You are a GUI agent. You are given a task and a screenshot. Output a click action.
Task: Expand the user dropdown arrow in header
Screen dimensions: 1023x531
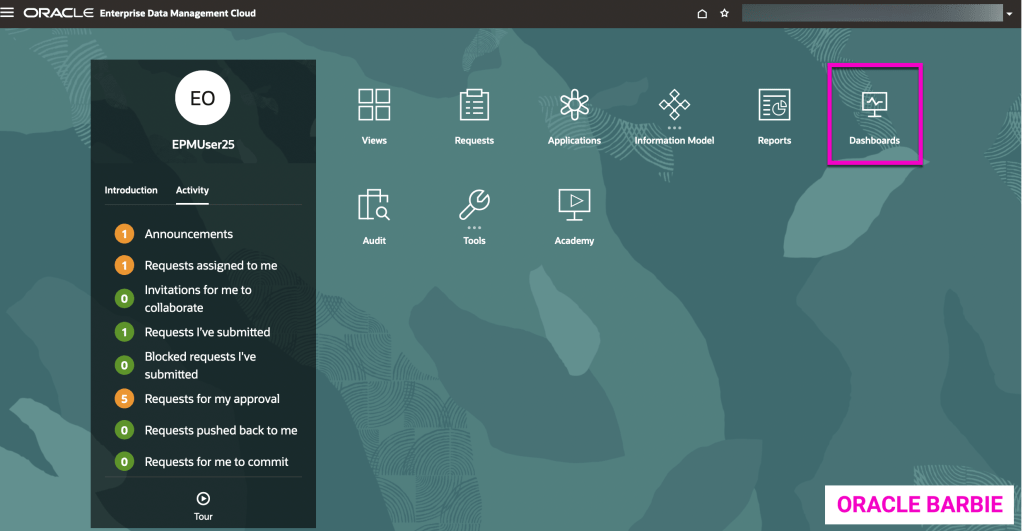click(x=1009, y=14)
